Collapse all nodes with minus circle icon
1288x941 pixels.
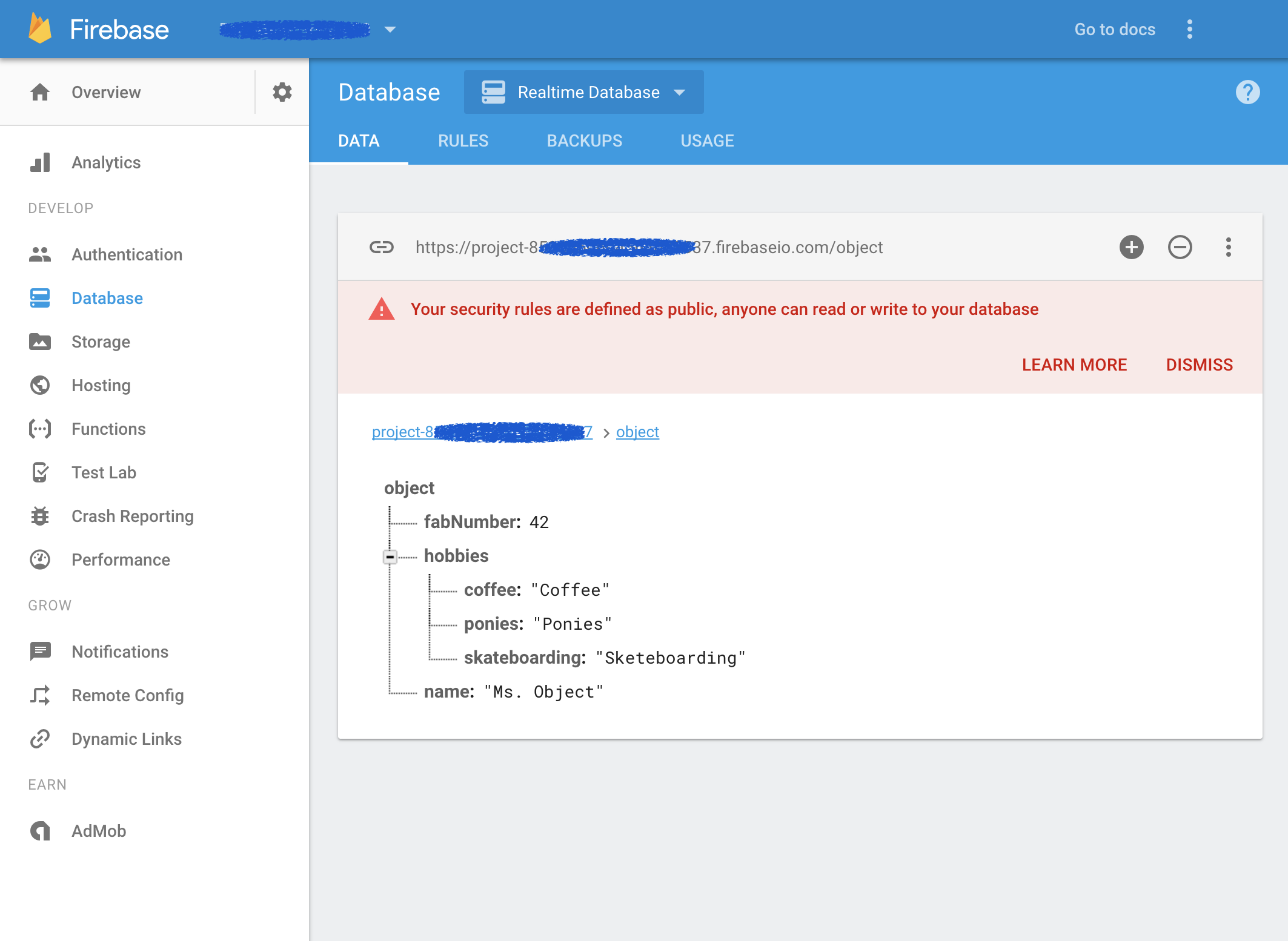point(1180,247)
